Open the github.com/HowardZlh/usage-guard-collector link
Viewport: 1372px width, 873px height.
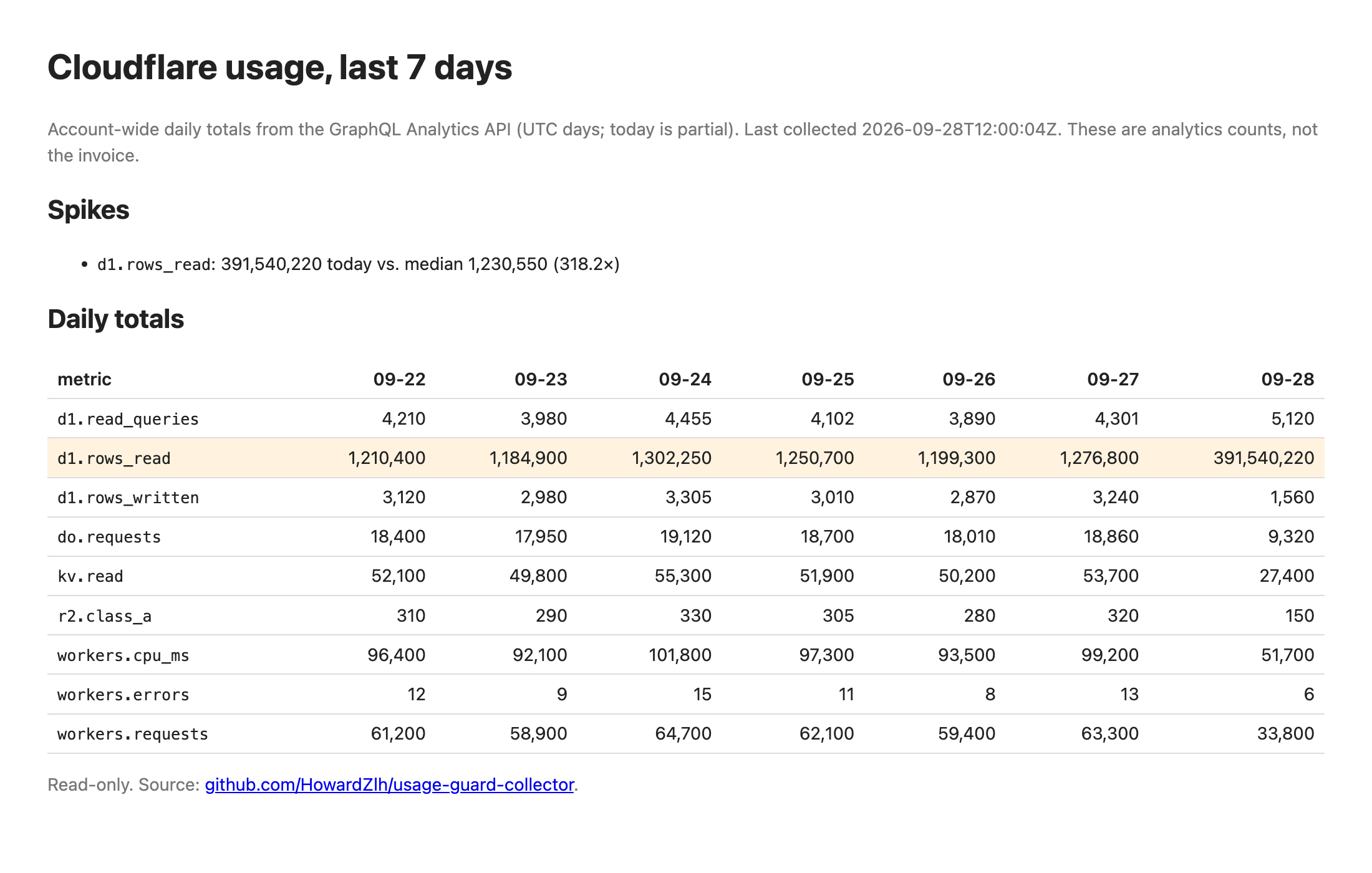389,784
